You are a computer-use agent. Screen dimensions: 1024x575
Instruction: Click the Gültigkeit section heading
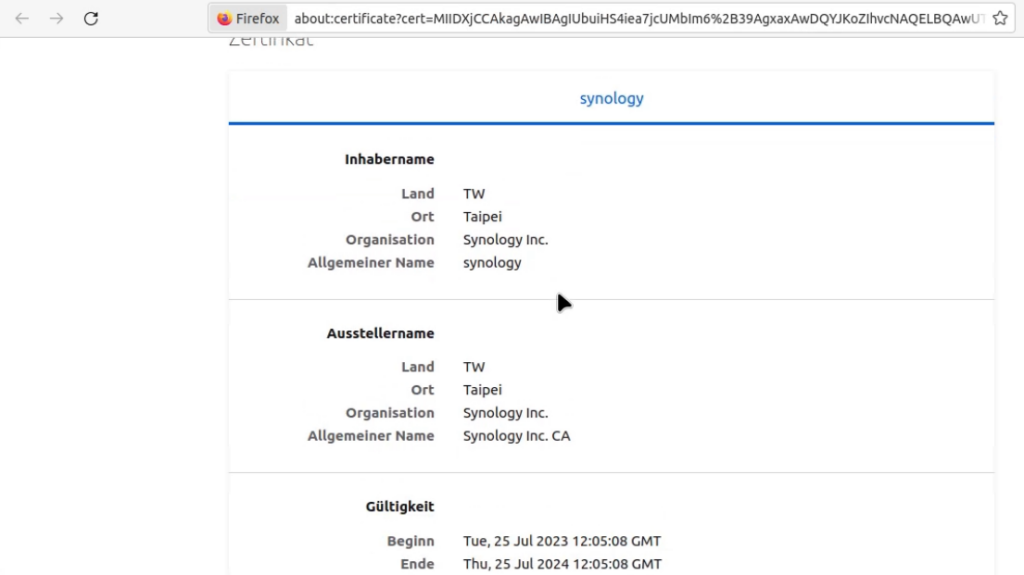tap(400, 506)
